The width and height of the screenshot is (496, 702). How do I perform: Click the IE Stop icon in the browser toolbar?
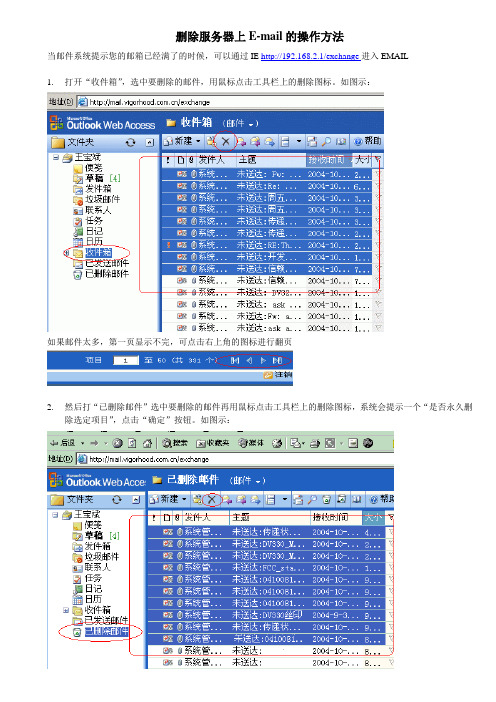click(117, 443)
